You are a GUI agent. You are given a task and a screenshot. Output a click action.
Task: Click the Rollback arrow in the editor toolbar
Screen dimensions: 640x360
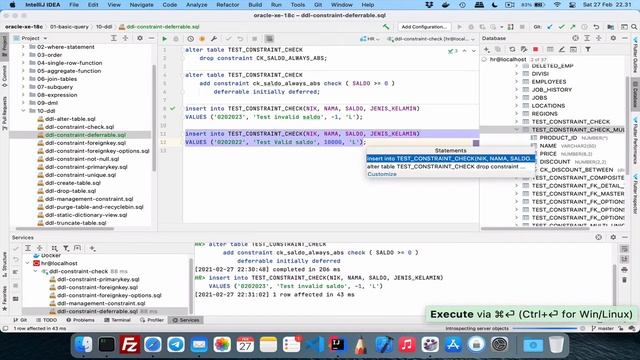click(240, 39)
